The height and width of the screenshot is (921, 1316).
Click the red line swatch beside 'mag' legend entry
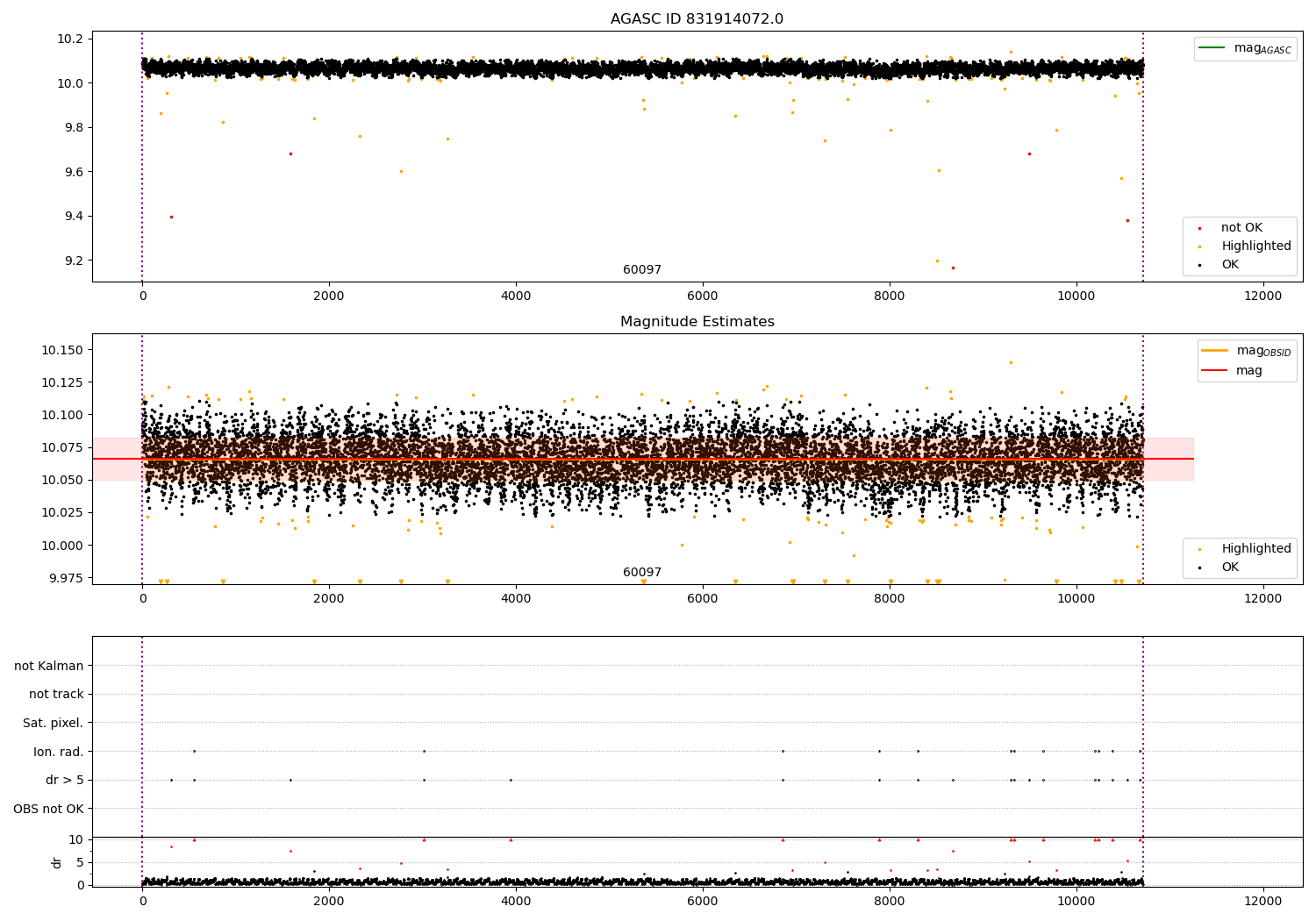[x=1214, y=370]
